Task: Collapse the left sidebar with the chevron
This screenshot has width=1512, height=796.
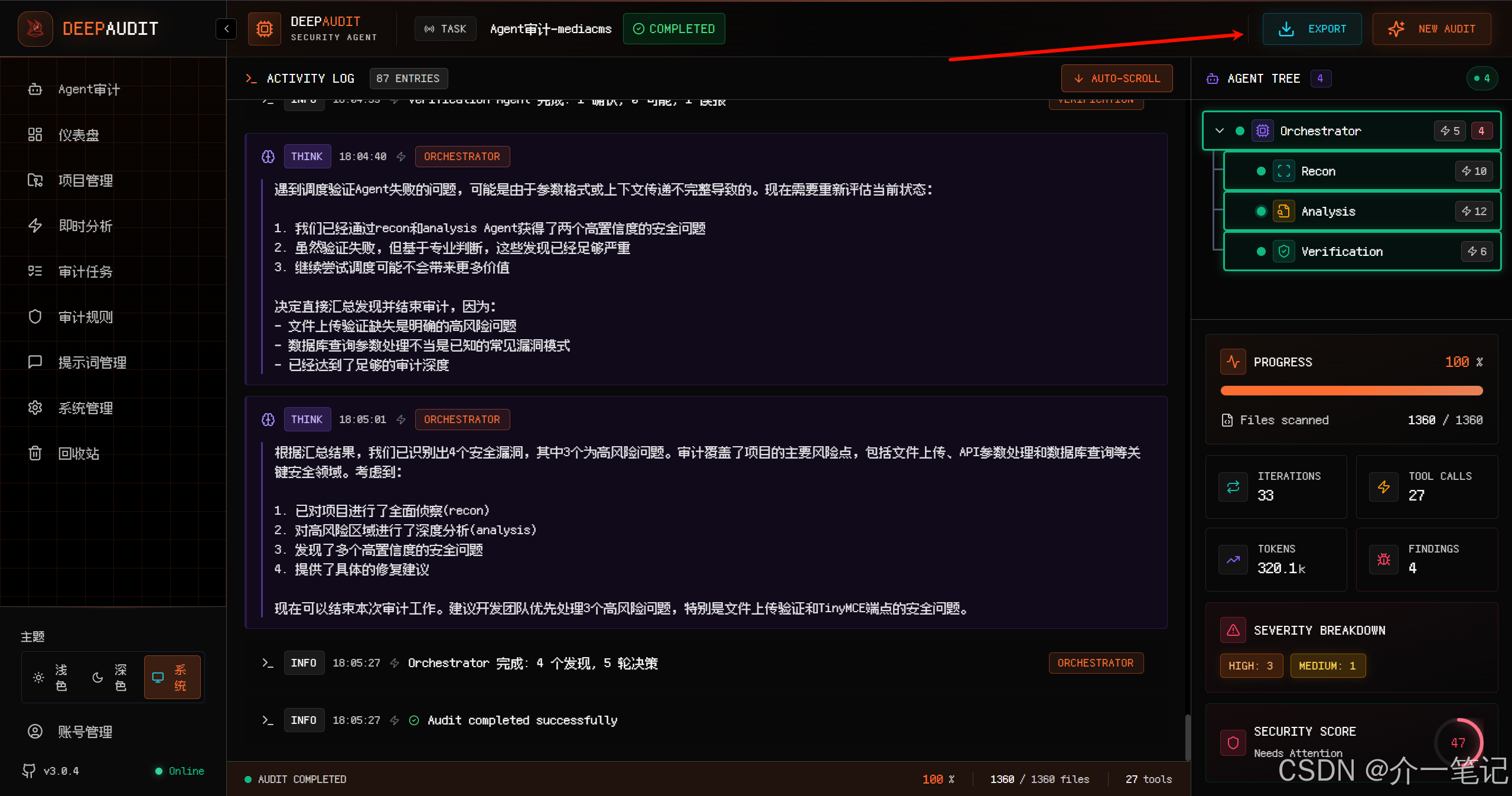Action: tap(226, 28)
